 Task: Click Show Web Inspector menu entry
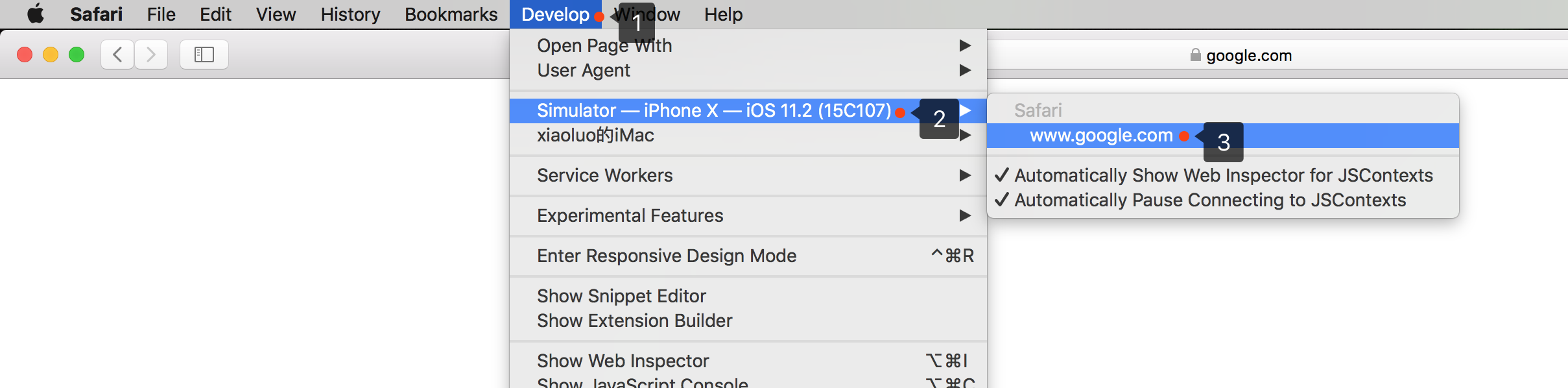(623, 361)
